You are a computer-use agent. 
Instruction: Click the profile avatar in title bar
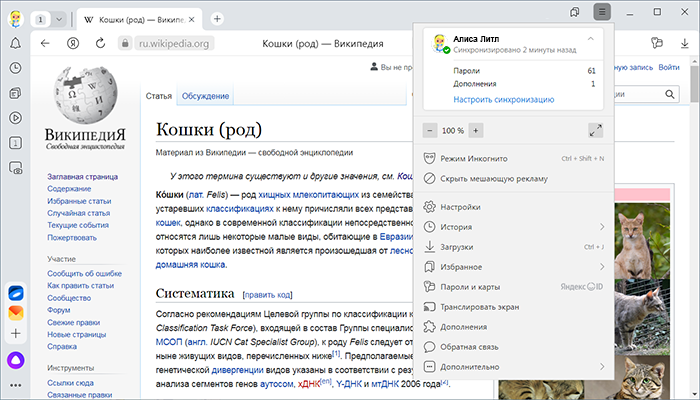[x=16, y=19]
